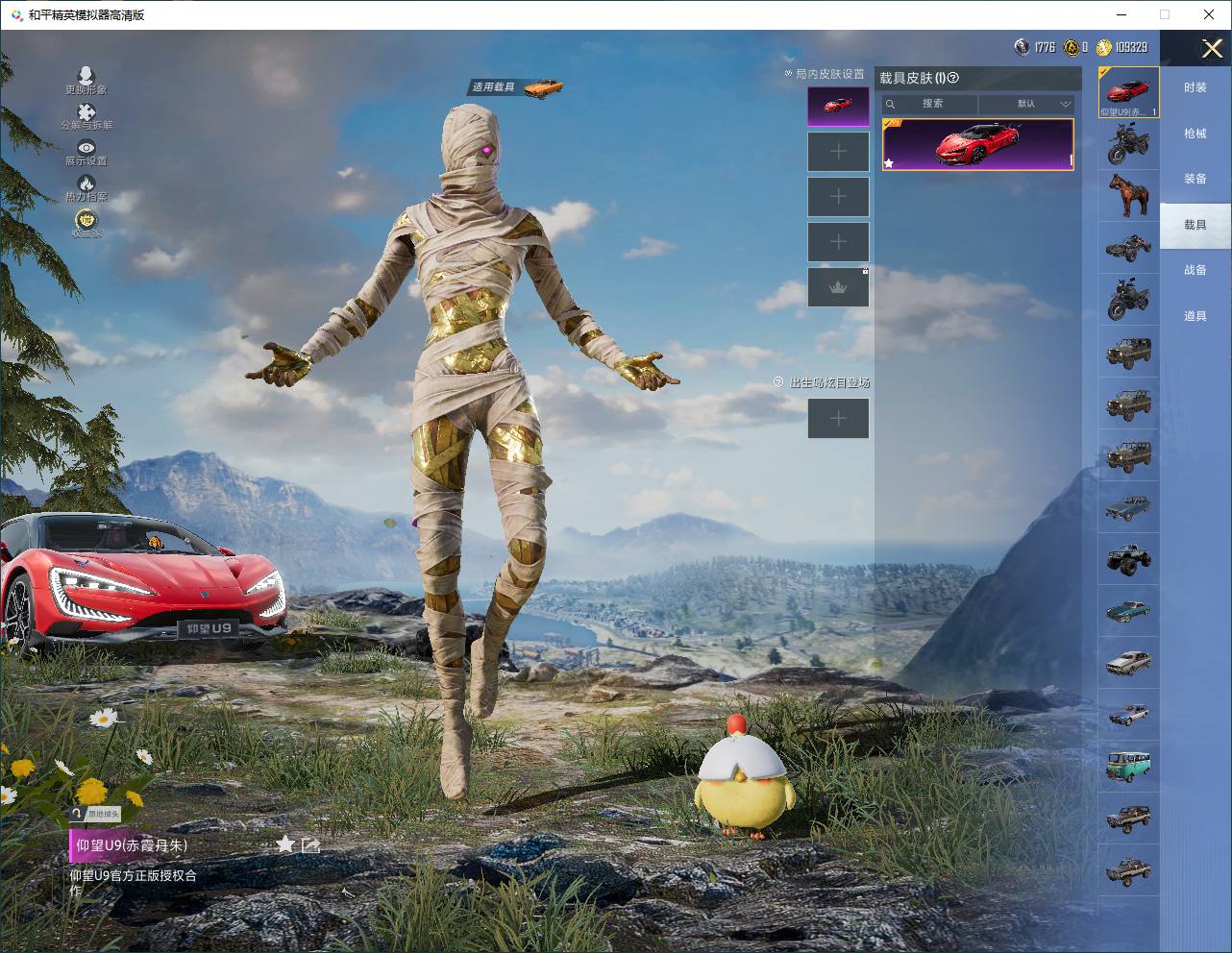
Task: Select the 载具 tab
Action: pos(1195,225)
